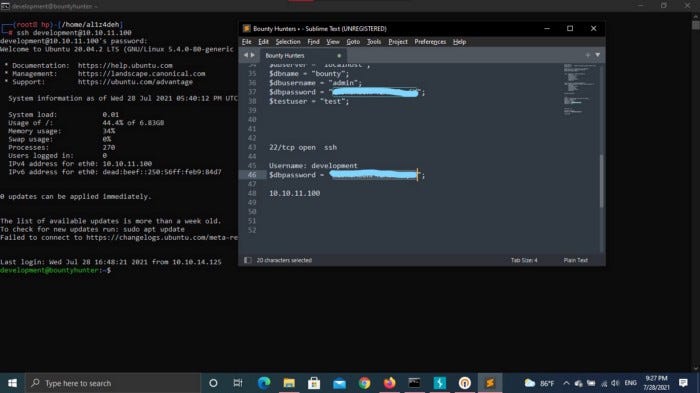The width and height of the screenshot is (700, 393).
Task: Open the Selection menu
Action: (x=288, y=42)
